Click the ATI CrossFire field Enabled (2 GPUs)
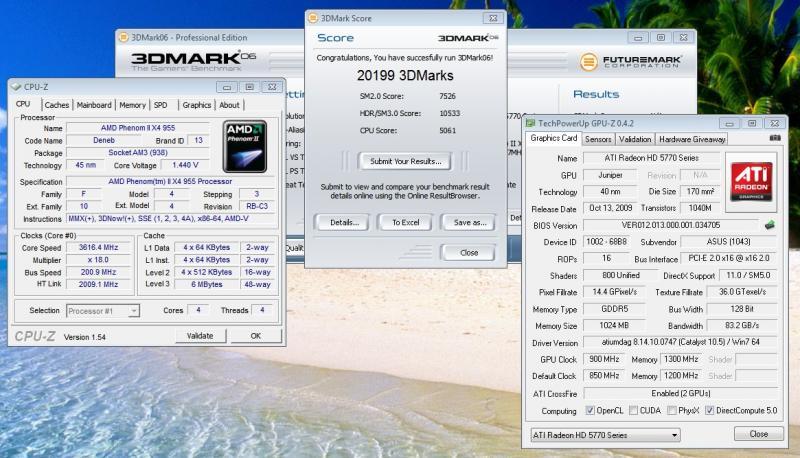This screenshot has height=458, width=800. pos(681,393)
